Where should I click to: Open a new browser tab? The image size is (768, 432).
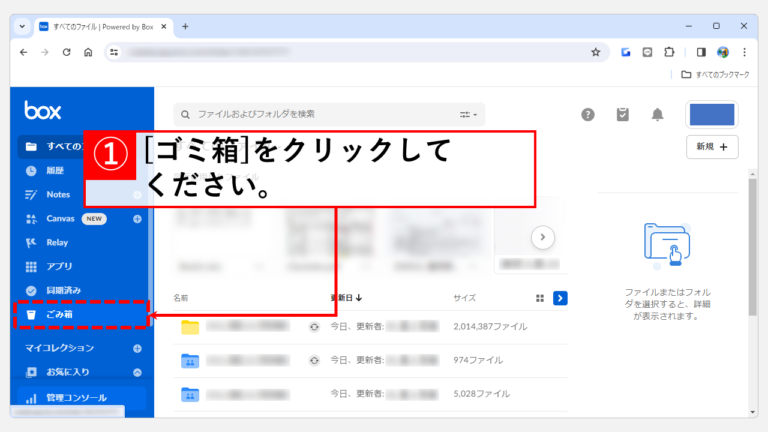[185, 27]
